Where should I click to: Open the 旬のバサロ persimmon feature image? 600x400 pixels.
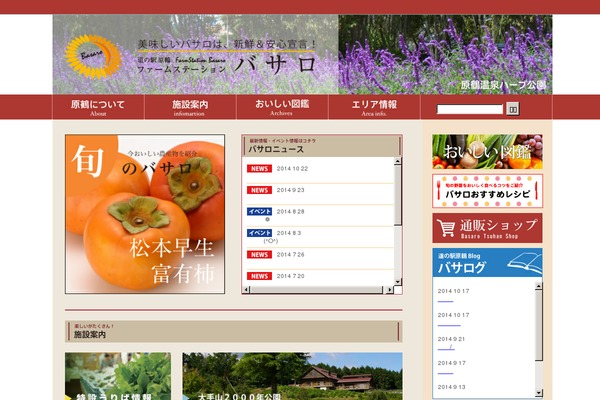click(145, 214)
